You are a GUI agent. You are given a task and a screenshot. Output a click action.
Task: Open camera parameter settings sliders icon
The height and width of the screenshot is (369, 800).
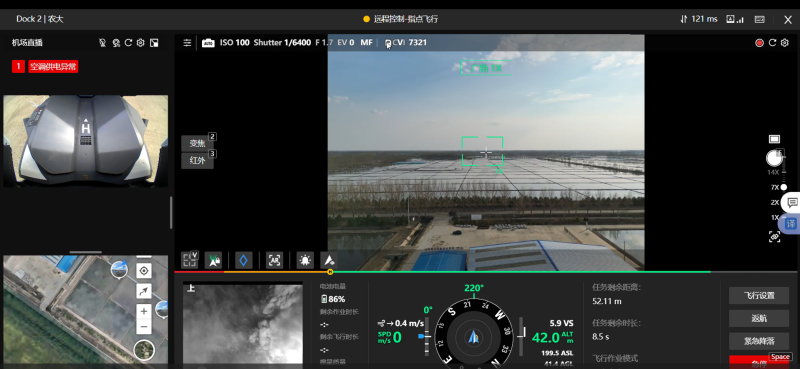coord(187,43)
